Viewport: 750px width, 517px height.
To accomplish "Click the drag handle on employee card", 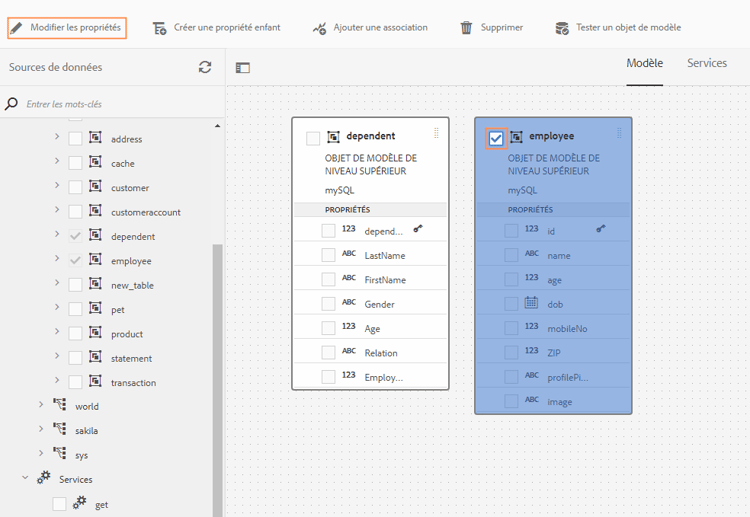I will [619, 133].
